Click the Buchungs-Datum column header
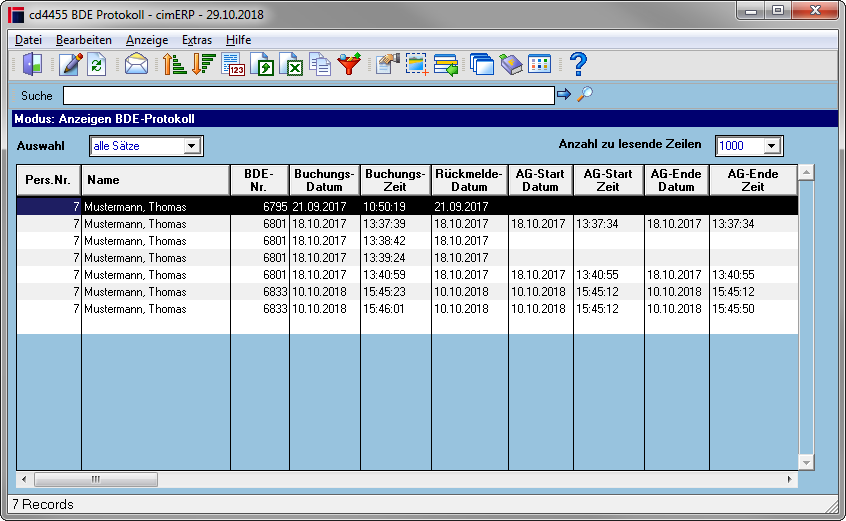This screenshot has height=521, width=846. pyautogui.click(x=324, y=180)
